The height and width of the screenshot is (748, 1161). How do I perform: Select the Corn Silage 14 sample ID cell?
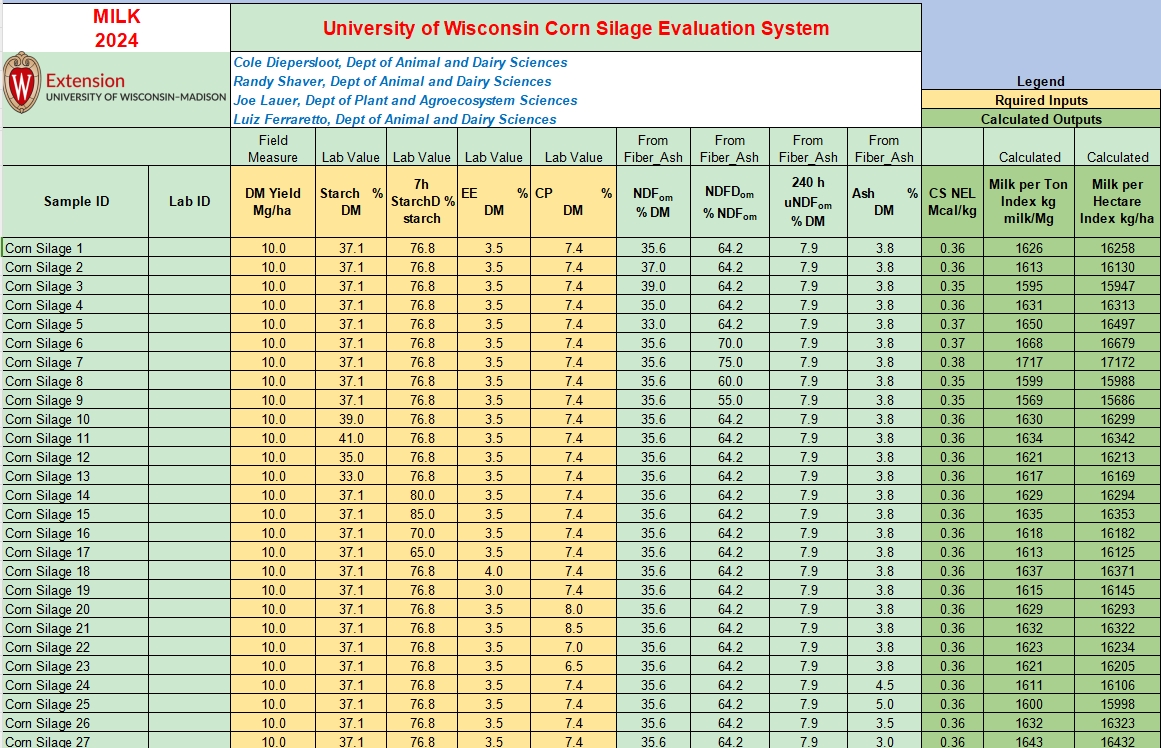(x=76, y=495)
